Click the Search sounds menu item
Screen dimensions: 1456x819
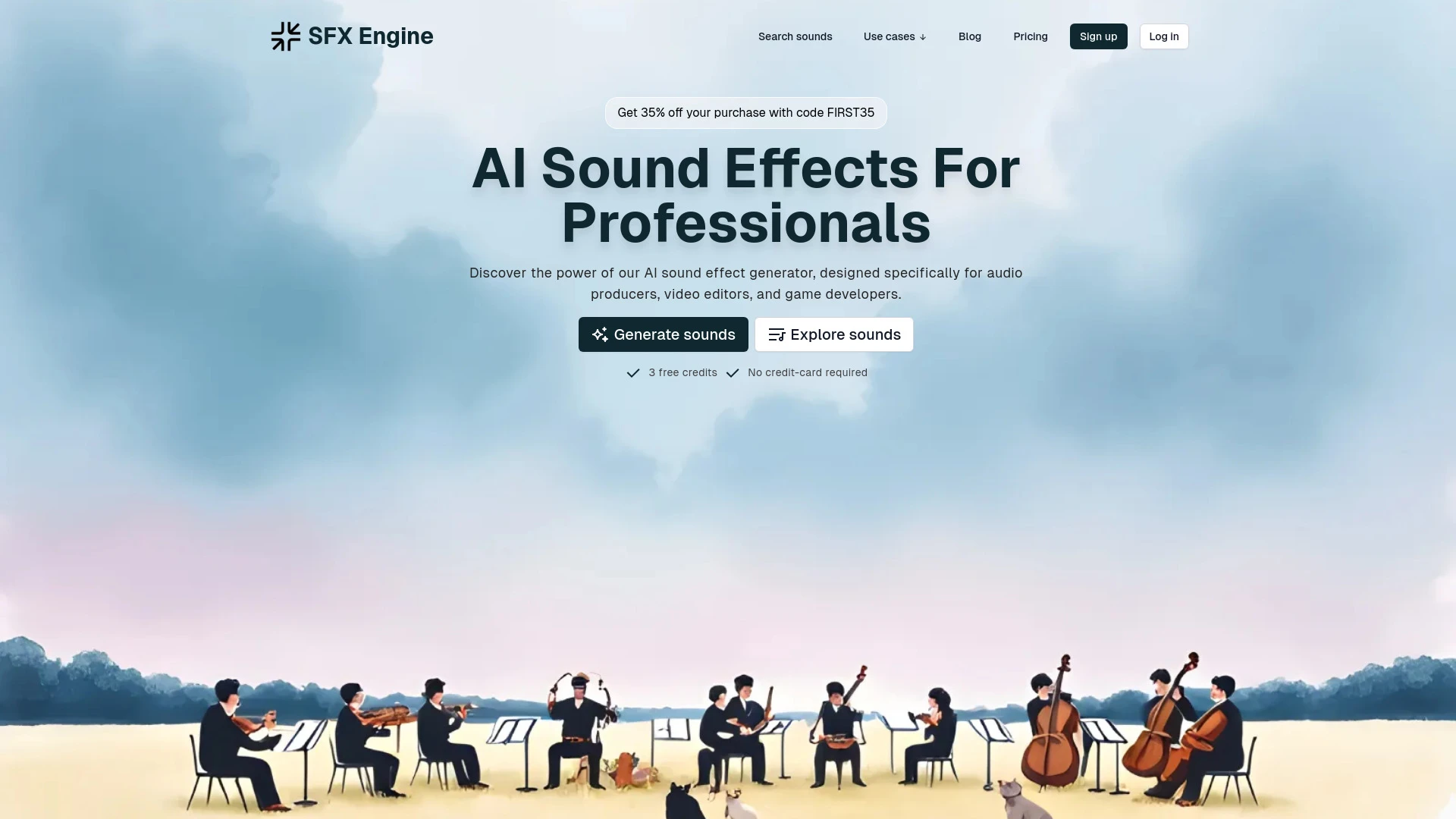coord(795,36)
